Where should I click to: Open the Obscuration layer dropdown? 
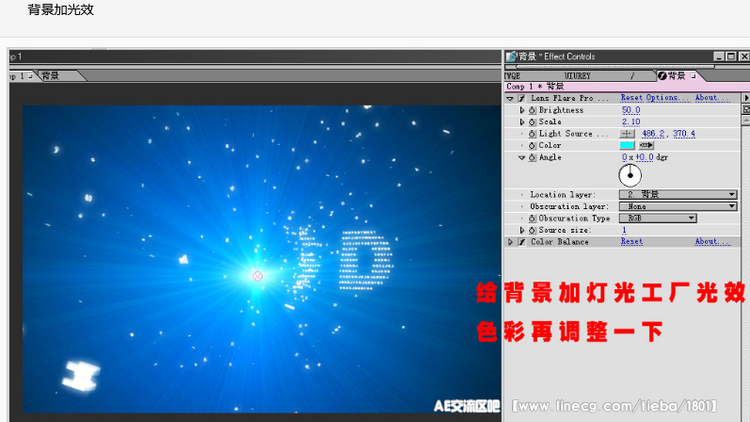click(x=678, y=206)
